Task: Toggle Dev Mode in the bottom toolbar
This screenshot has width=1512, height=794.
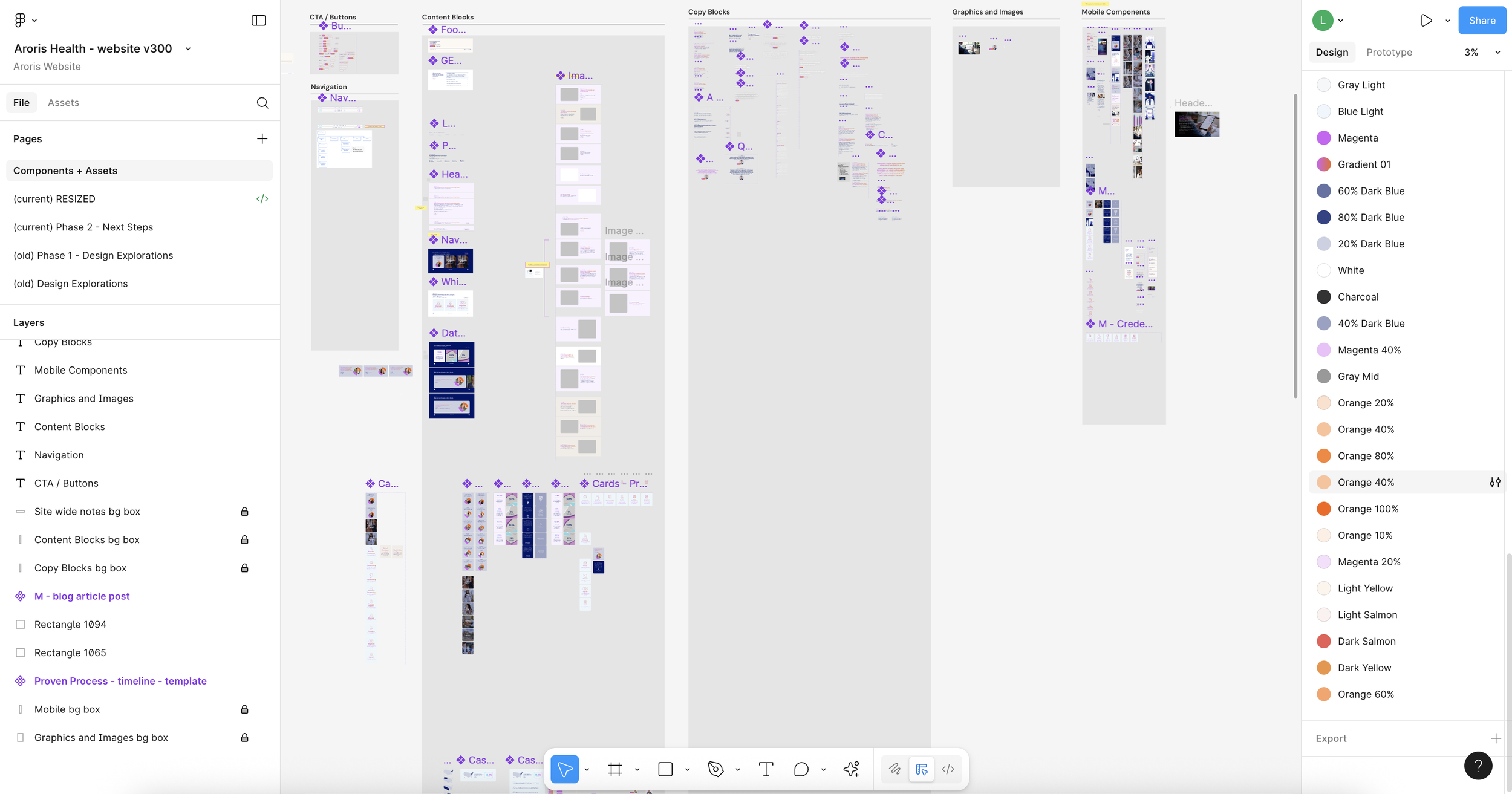Action: 948,769
